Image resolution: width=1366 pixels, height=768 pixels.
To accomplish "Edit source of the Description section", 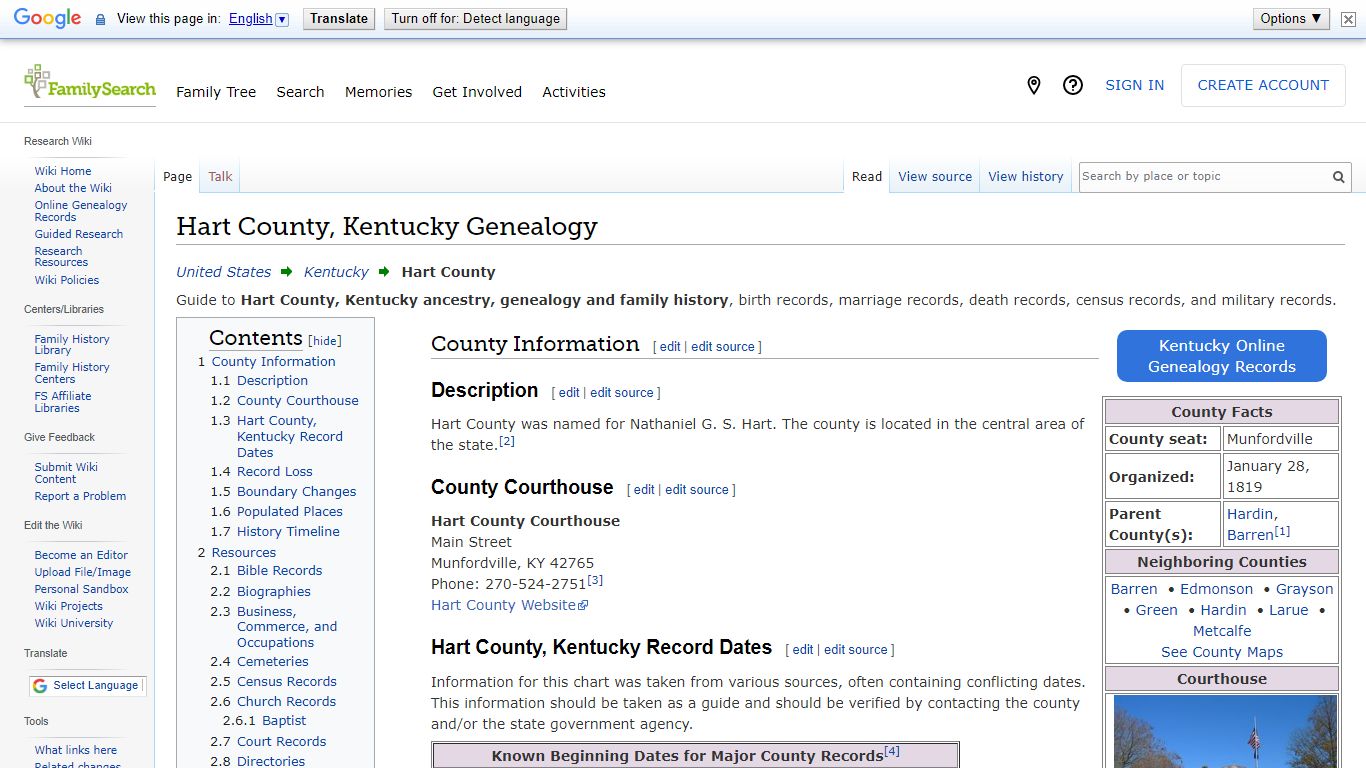I will click(622, 393).
